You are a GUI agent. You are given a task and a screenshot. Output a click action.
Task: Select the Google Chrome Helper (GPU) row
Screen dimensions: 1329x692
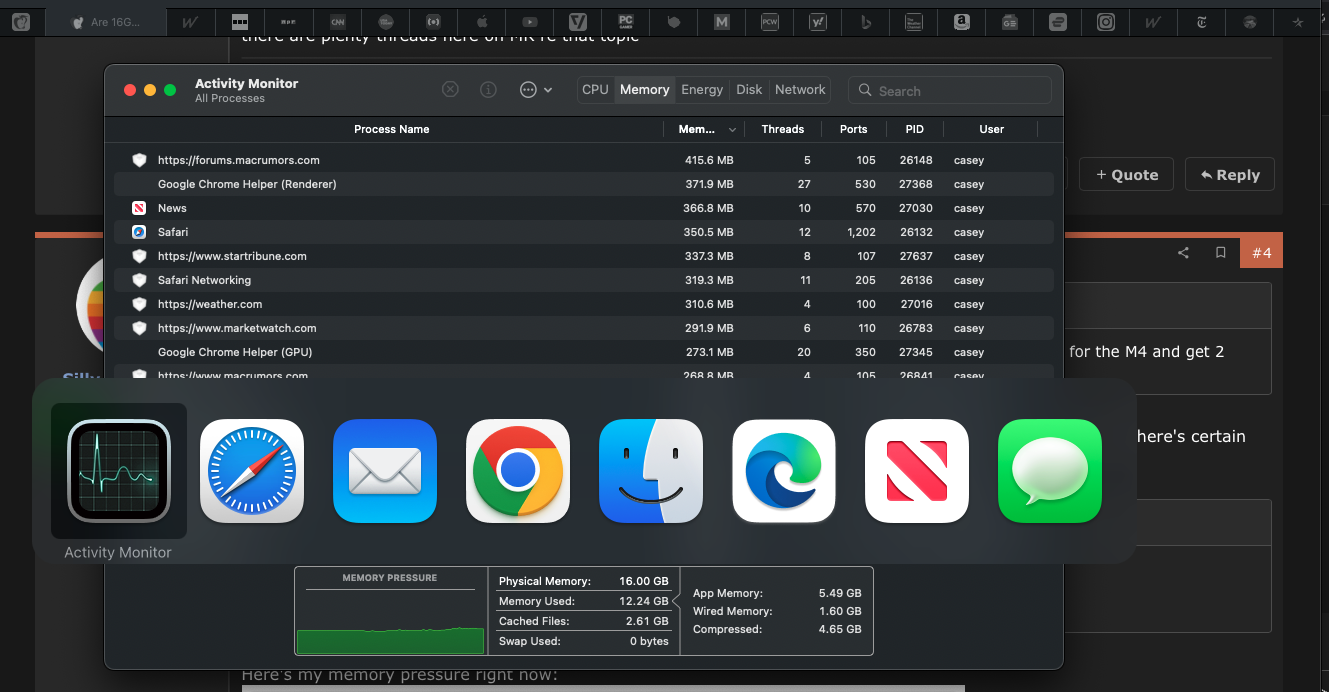coord(584,352)
